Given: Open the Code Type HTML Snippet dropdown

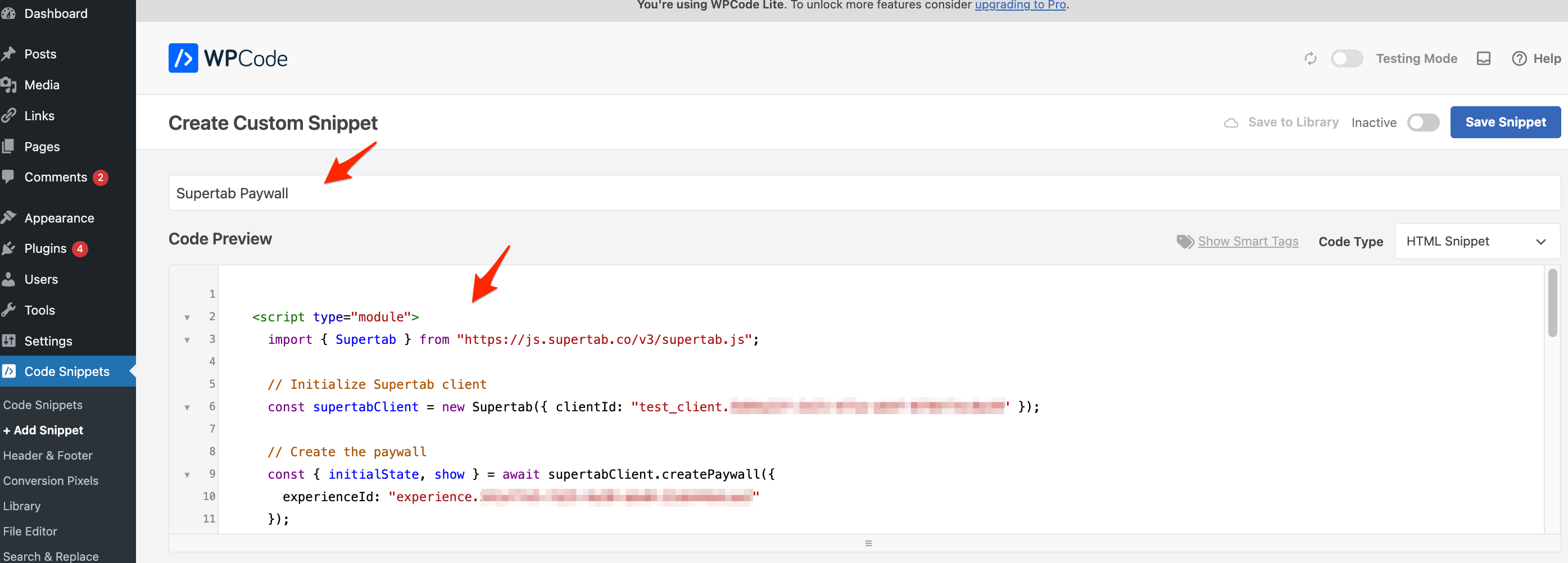Looking at the screenshot, I should [x=1477, y=241].
